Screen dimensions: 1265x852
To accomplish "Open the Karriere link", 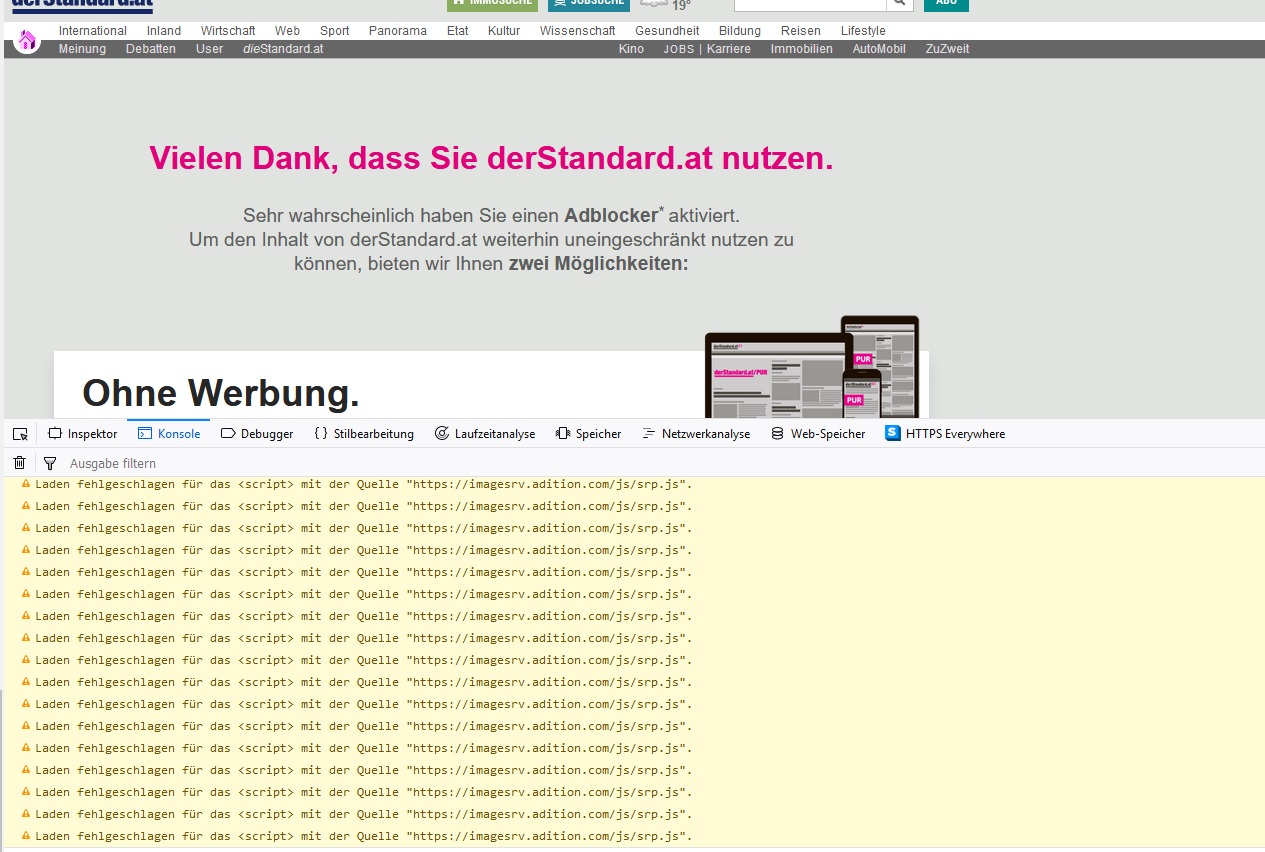I will [729, 49].
